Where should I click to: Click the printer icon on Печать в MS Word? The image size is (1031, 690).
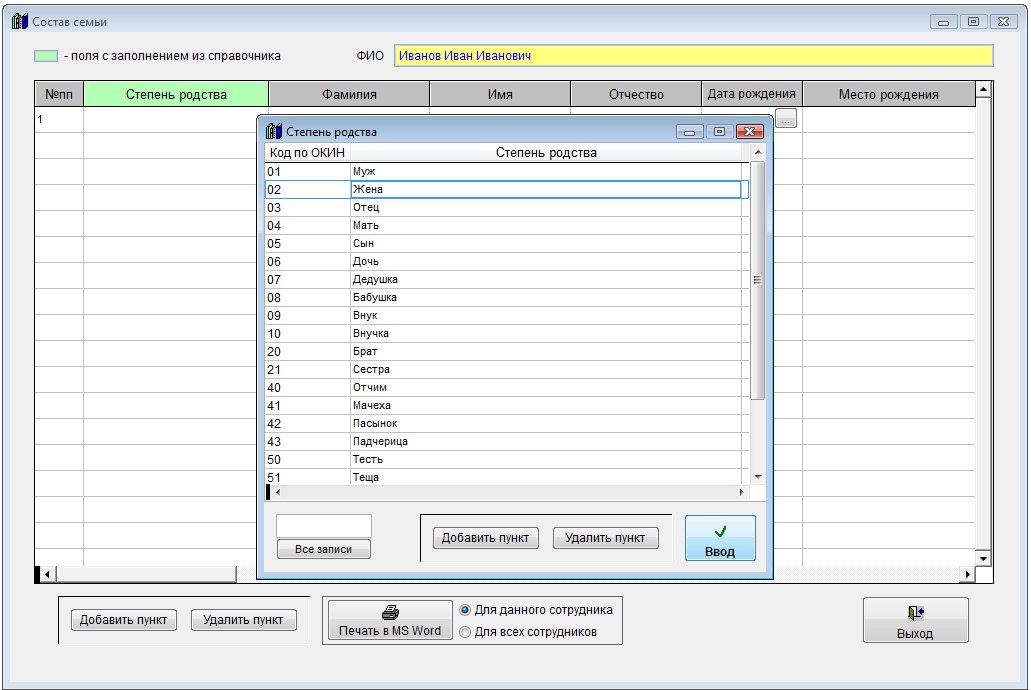[390, 612]
